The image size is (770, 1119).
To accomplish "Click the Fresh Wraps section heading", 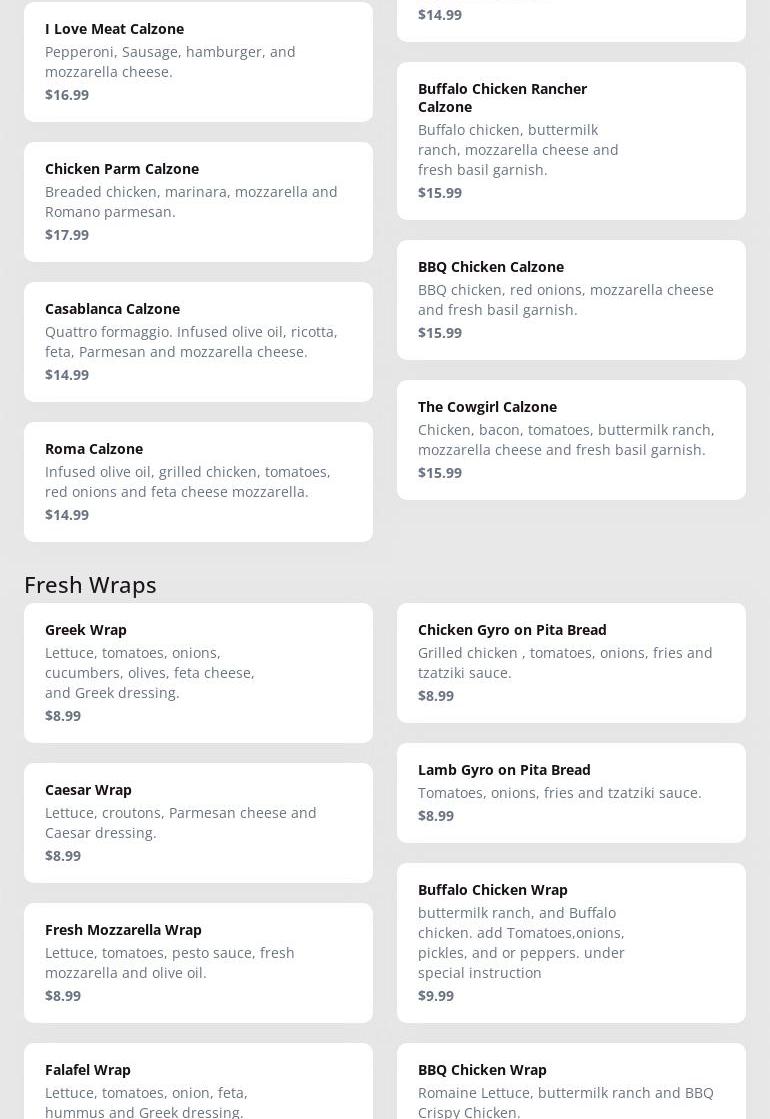I will point(90,584).
